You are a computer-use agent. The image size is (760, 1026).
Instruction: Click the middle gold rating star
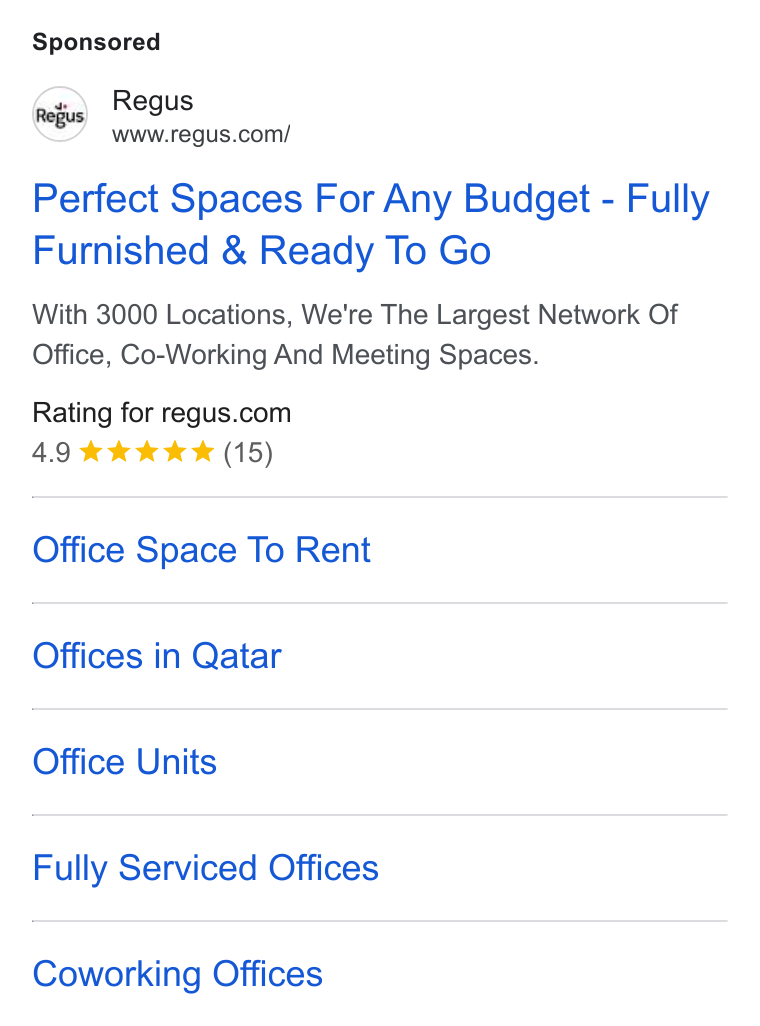[x=147, y=451]
